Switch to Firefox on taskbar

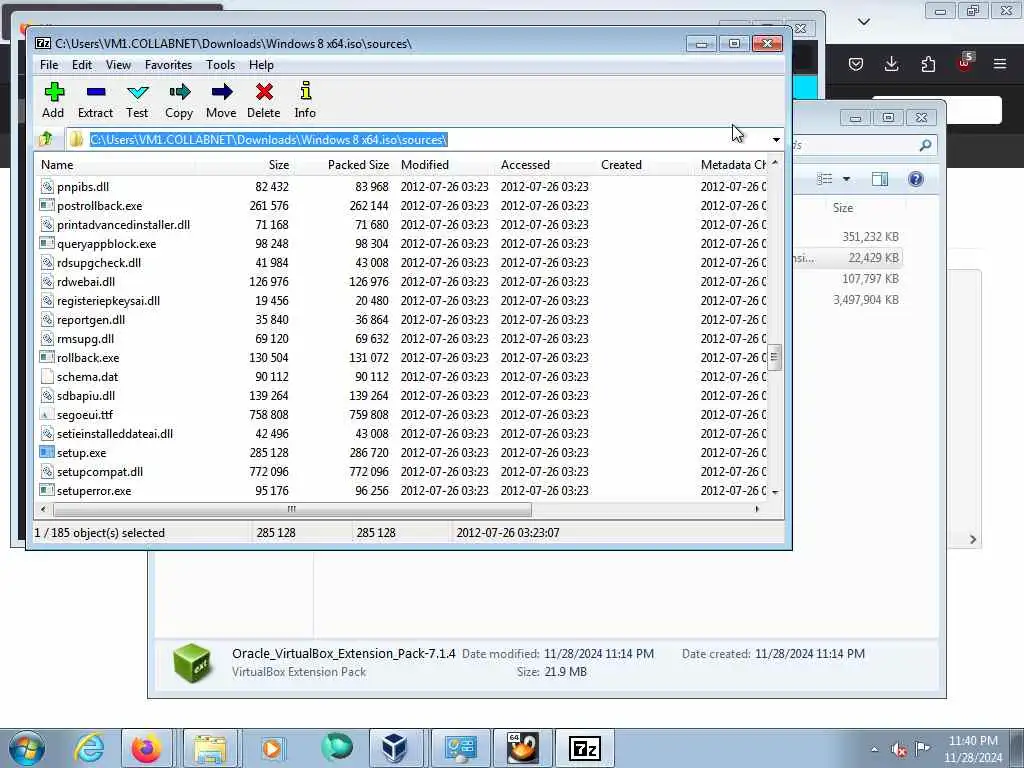point(146,748)
